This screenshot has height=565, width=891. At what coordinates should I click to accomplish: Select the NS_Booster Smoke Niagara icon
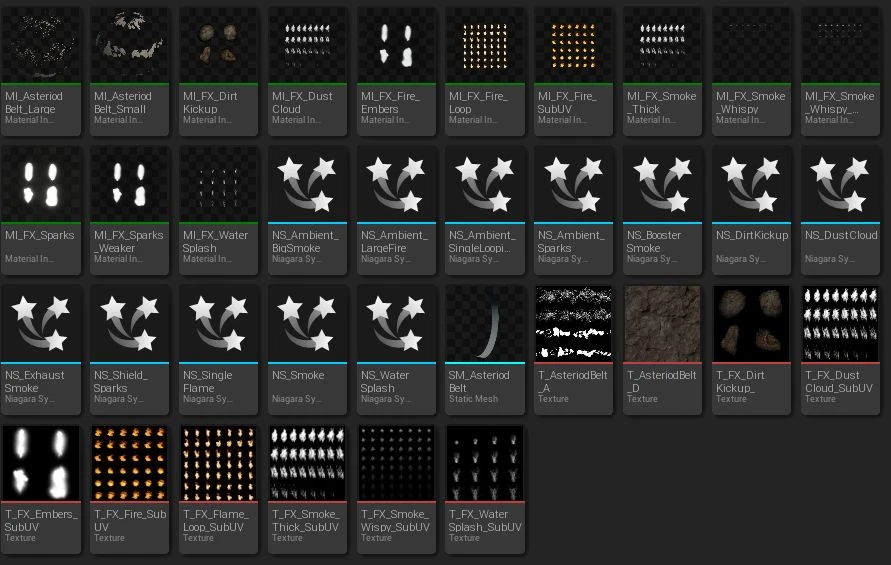pyautogui.click(x=663, y=184)
